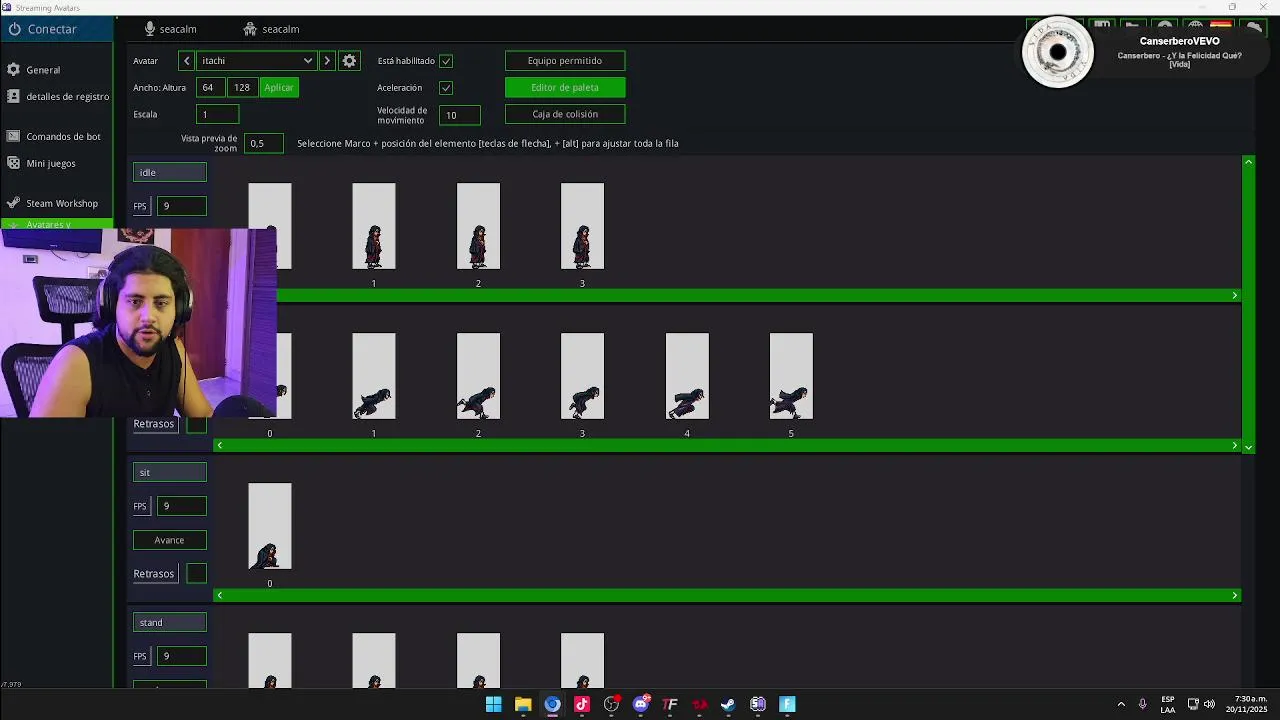Click the microphone seacalm account icon
The image size is (1280, 720).
[x=150, y=29]
